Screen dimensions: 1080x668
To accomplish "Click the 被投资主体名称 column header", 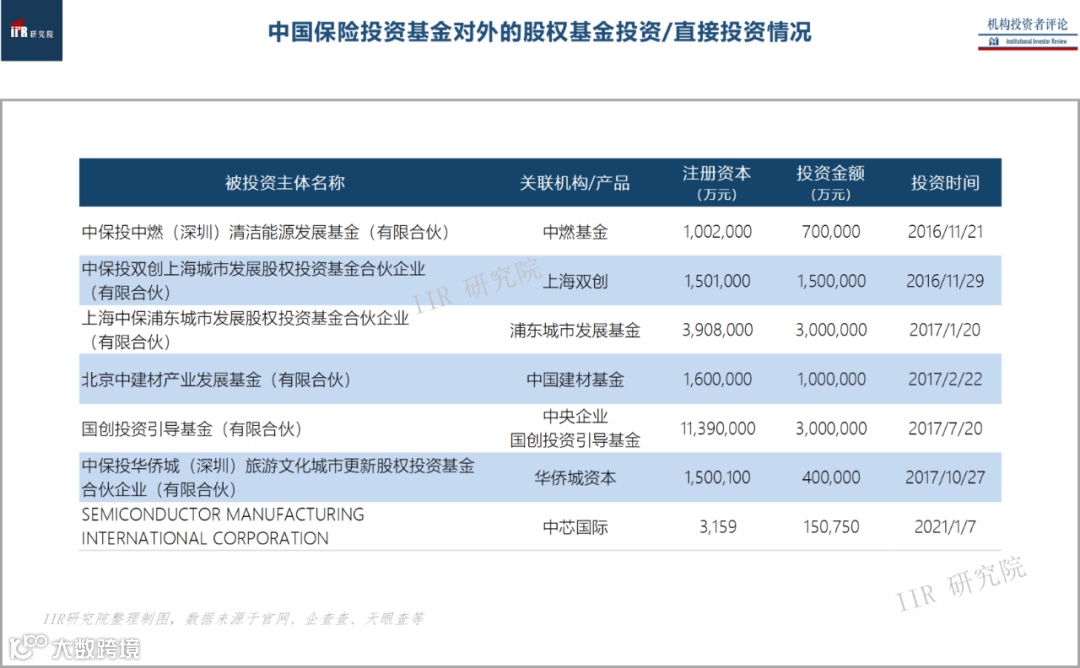I will point(284,182).
